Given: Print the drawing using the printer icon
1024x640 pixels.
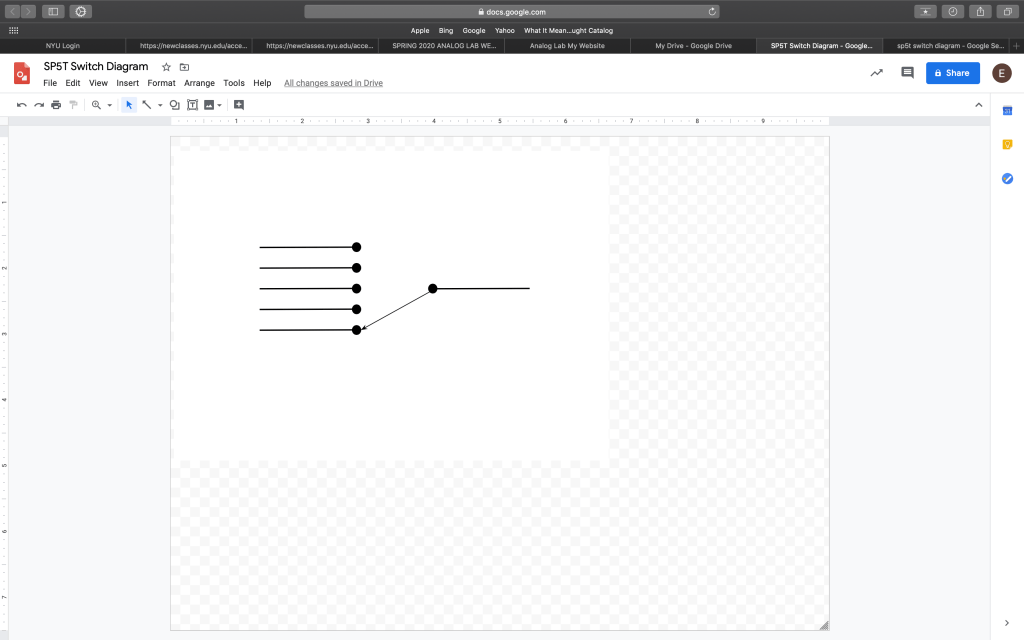Looking at the screenshot, I should (x=56, y=105).
